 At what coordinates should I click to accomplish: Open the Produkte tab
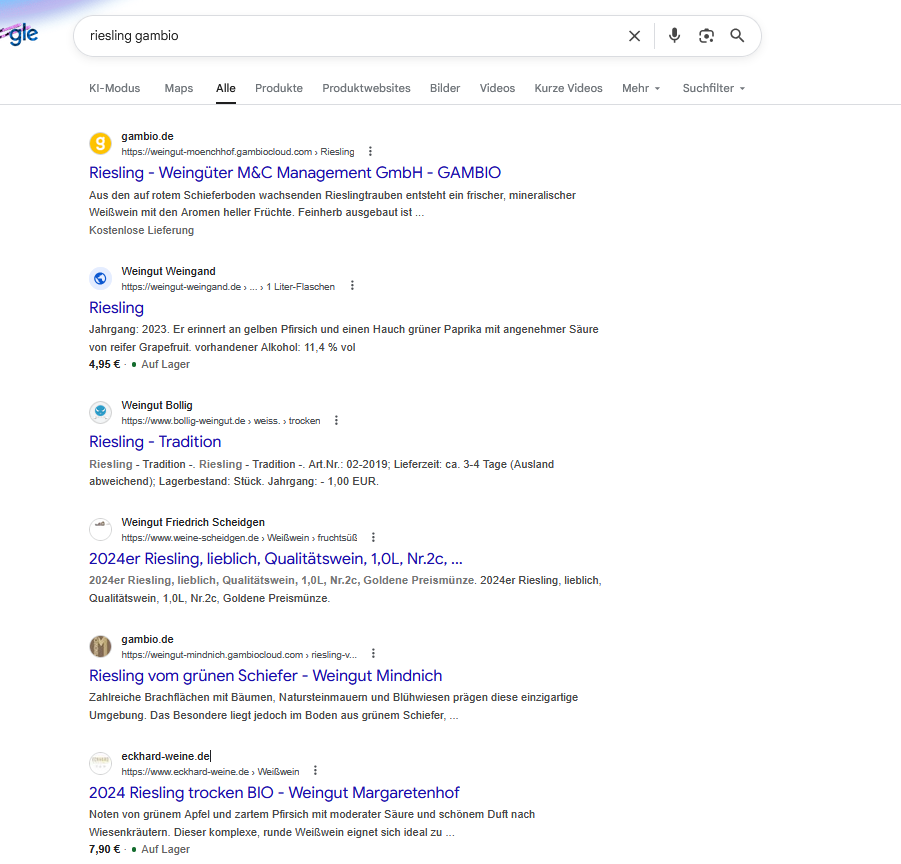click(x=279, y=88)
